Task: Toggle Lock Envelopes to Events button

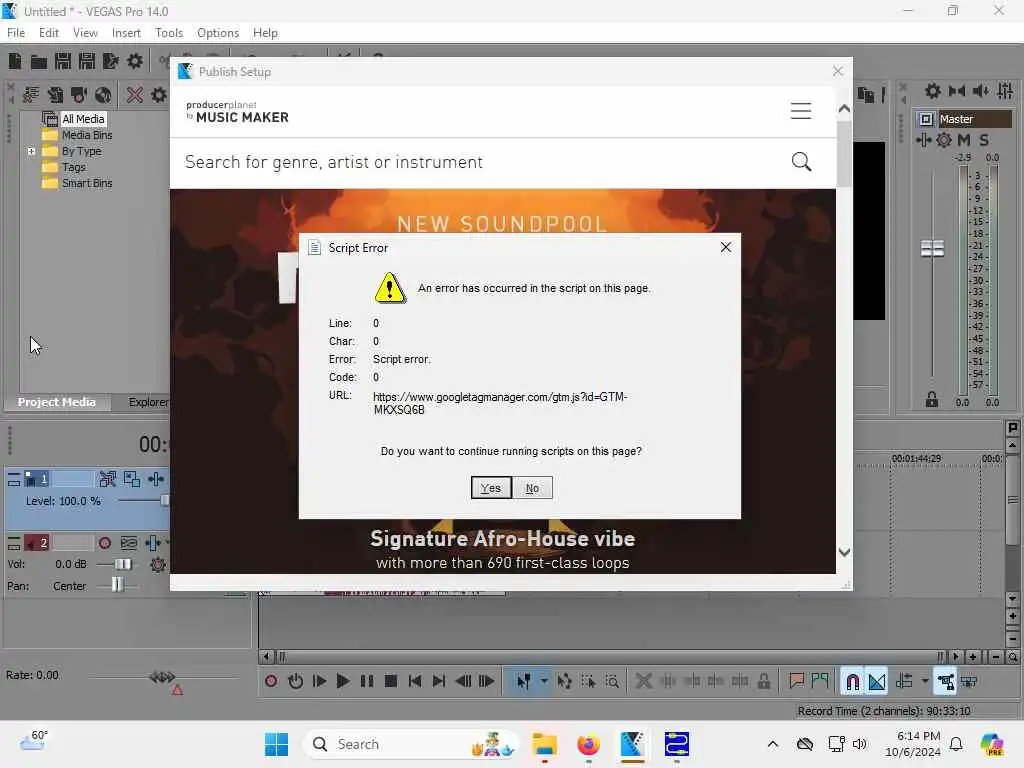Action: [945, 682]
